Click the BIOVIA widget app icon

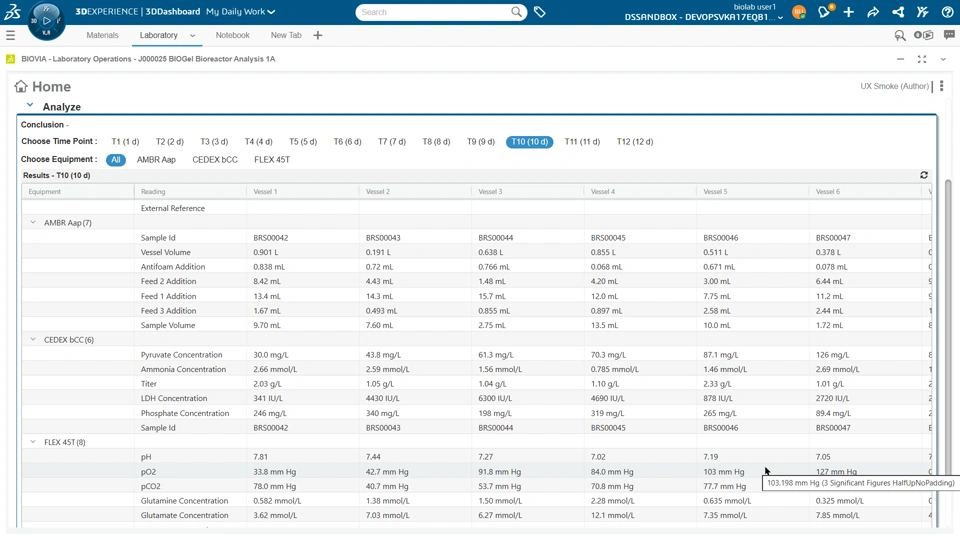tap(10, 59)
